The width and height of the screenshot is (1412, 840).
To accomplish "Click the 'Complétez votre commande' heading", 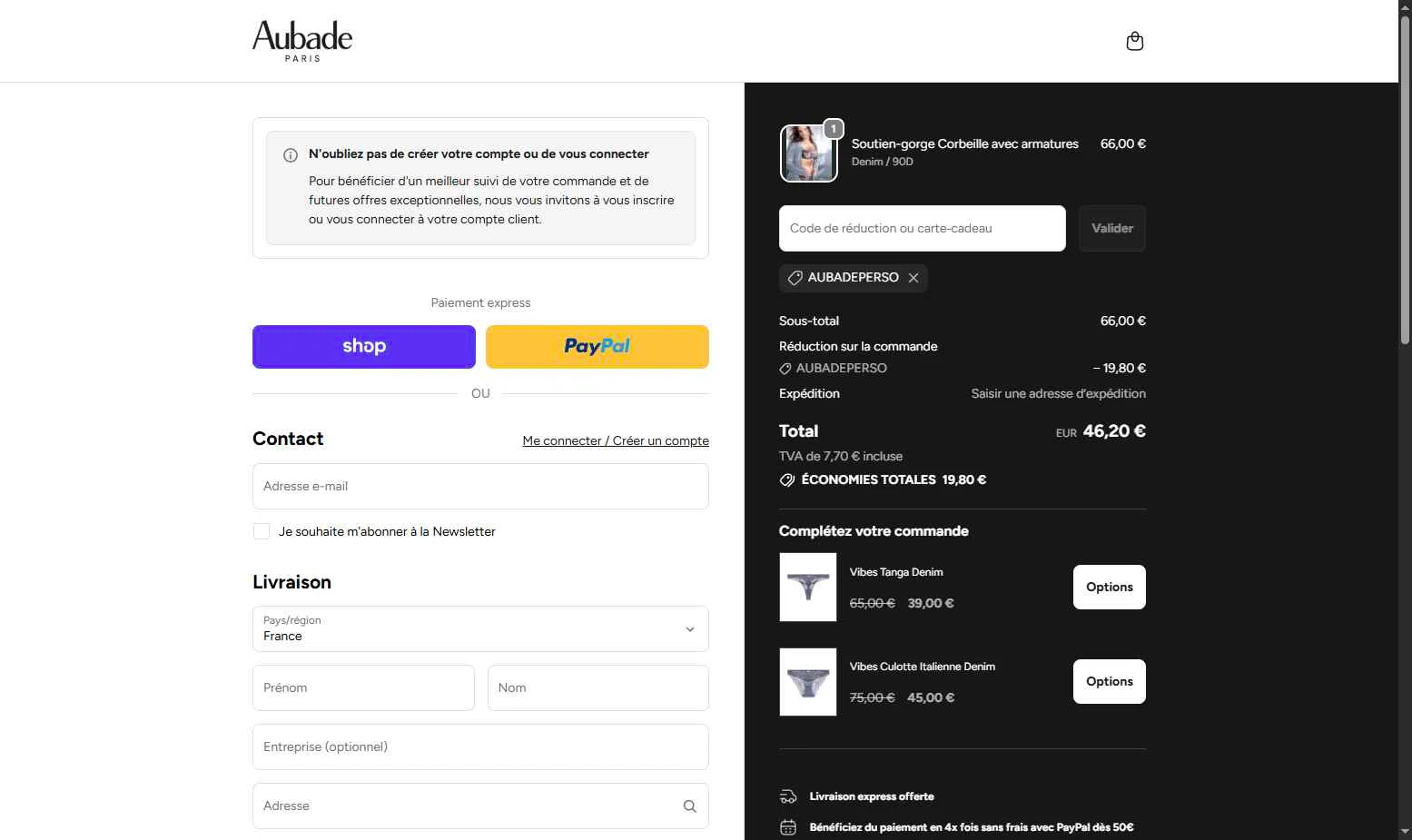I will point(874,531).
